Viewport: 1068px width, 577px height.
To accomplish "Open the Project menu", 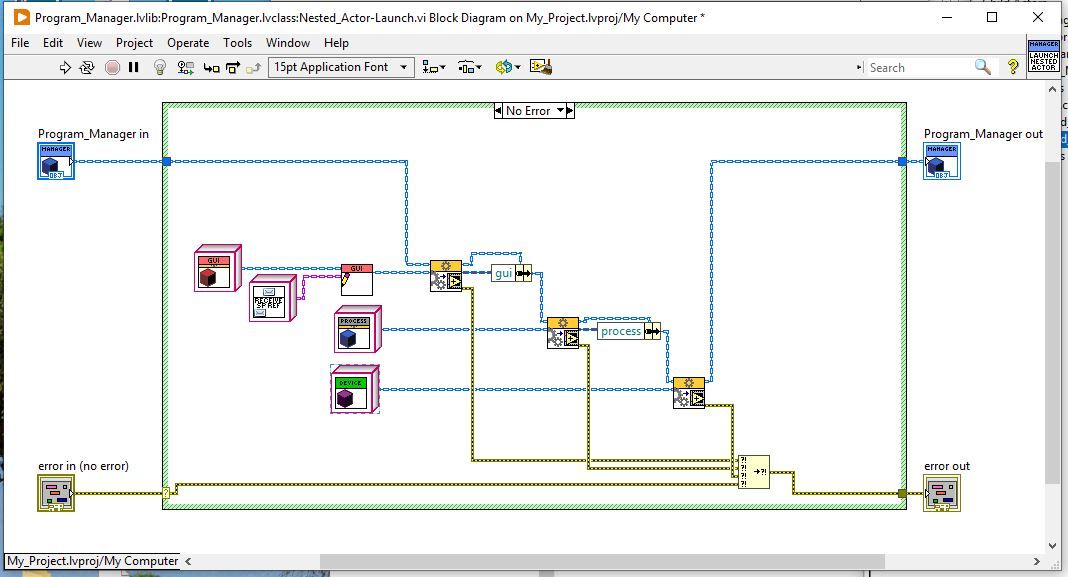I will (x=134, y=43).
